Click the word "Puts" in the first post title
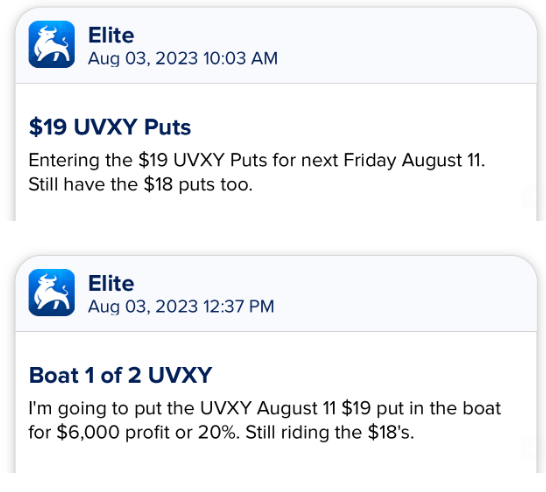This screenshot has height=492, width=546. click(167, 127)
